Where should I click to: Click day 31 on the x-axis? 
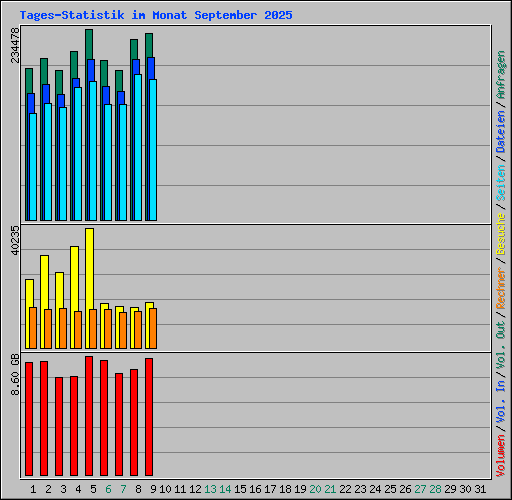click(480, 489)
